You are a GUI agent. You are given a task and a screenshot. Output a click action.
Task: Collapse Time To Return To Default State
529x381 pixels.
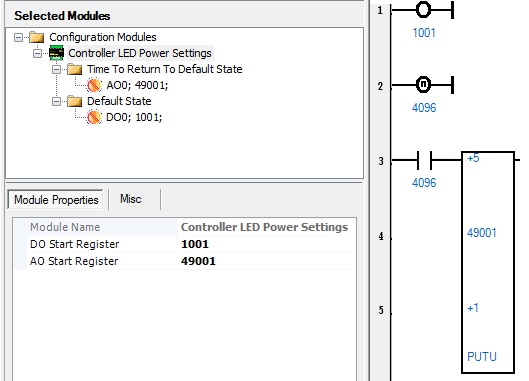[56, 70]
